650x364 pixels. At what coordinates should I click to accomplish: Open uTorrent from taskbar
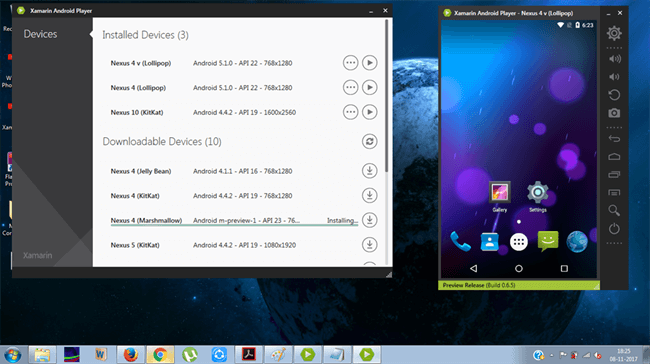click(189, 355)
